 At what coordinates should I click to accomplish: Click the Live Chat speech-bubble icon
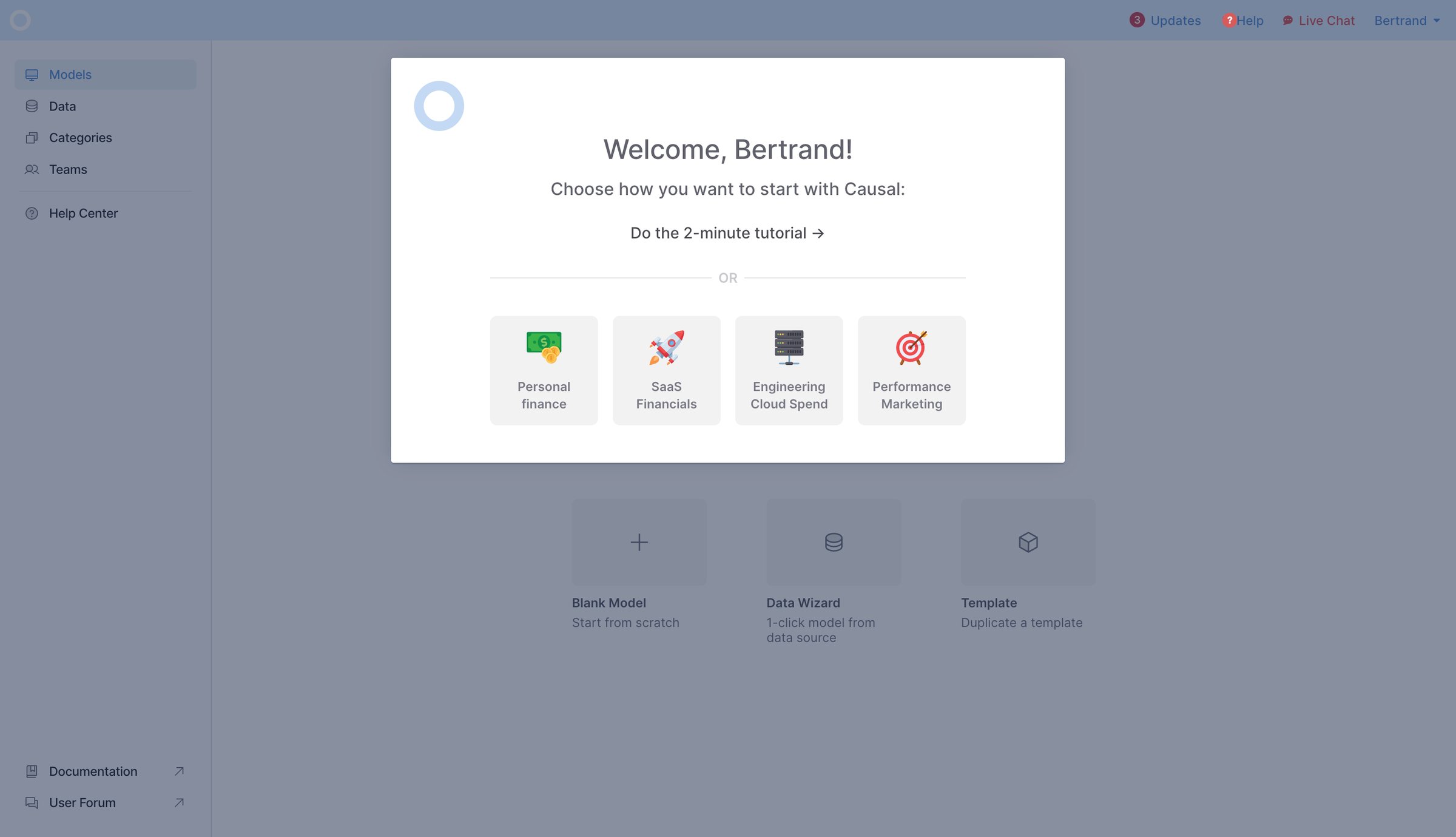pos(1287,20)
